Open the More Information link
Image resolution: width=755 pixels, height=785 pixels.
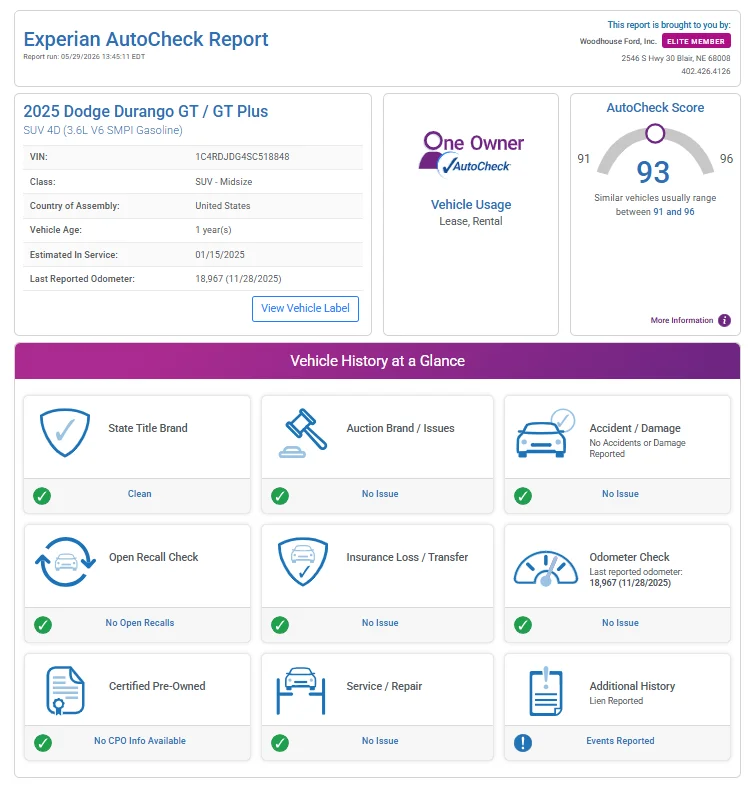[x=681, y=320]
